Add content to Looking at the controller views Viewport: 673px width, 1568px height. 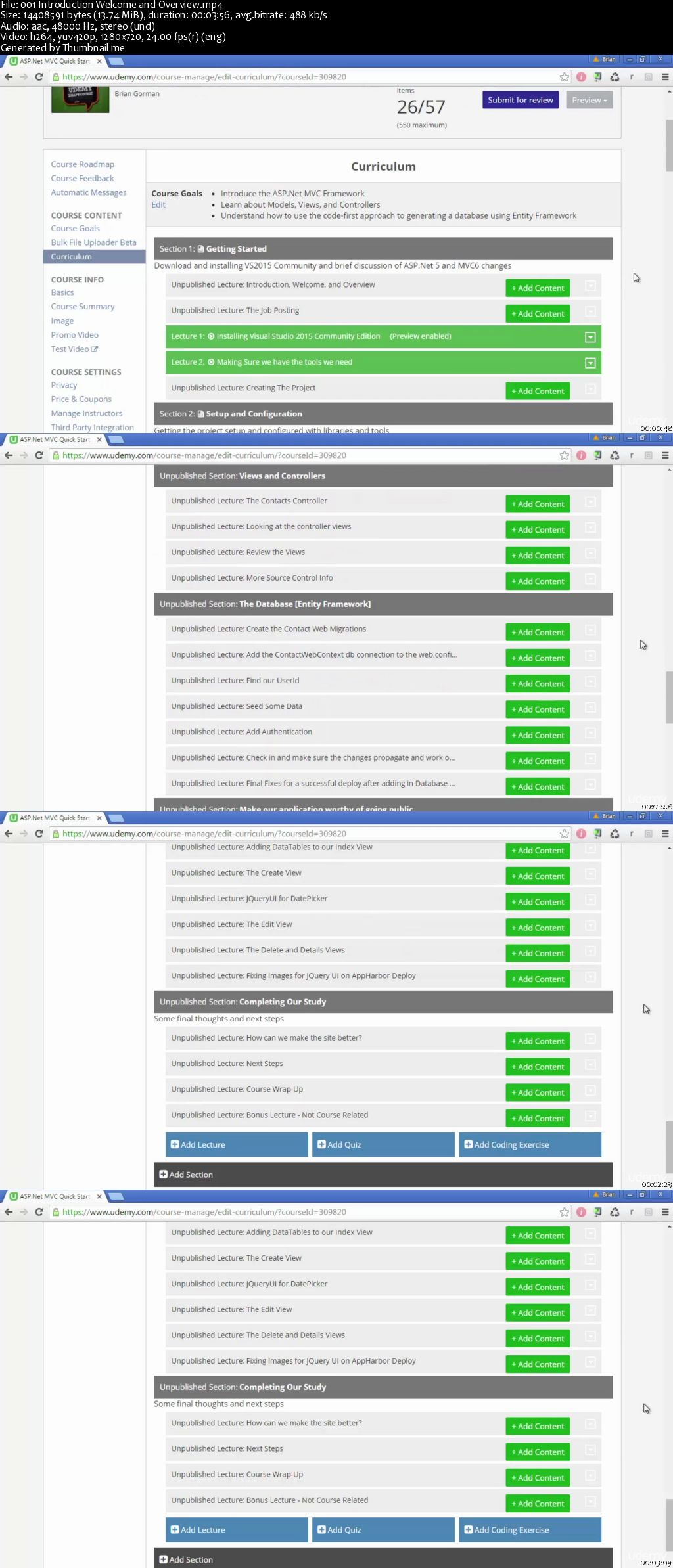point(538,529)
